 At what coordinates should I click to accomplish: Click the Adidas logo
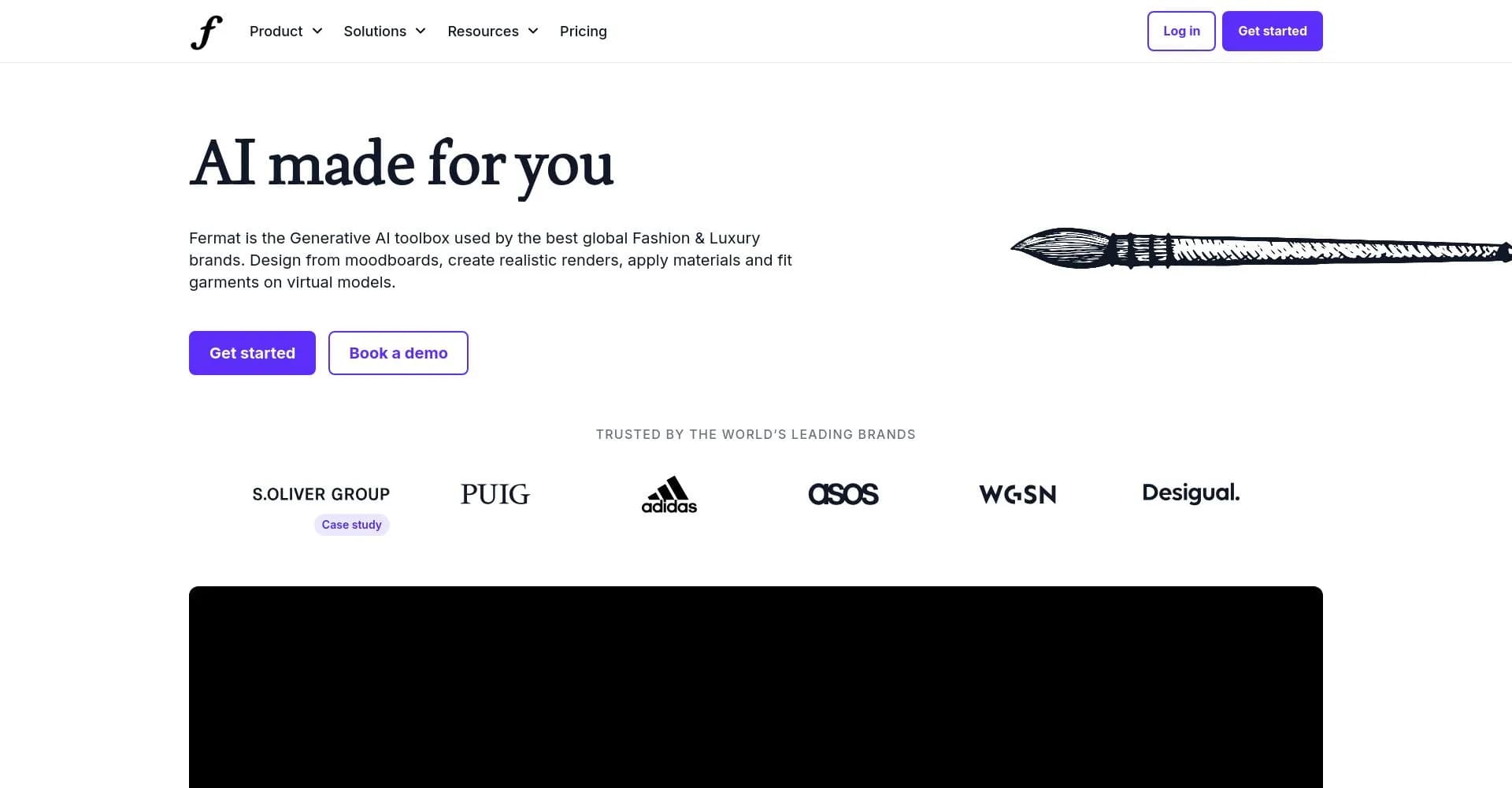[669, 495]
